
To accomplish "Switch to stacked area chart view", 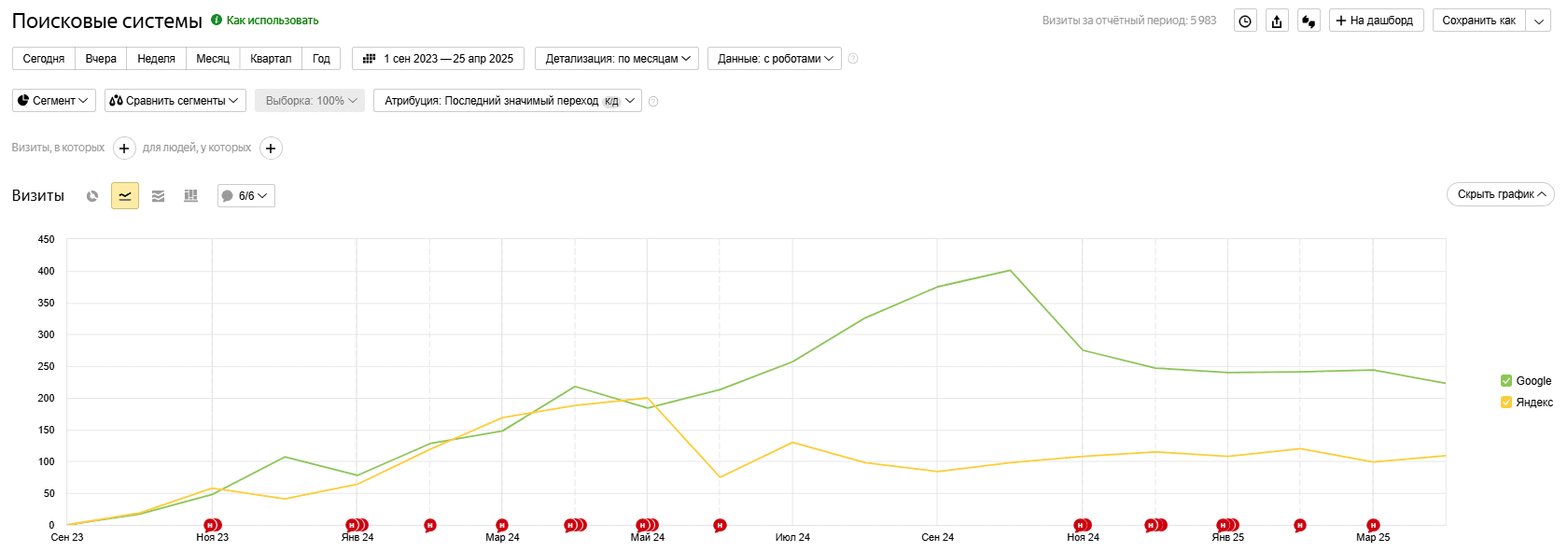I will (158, 196).
